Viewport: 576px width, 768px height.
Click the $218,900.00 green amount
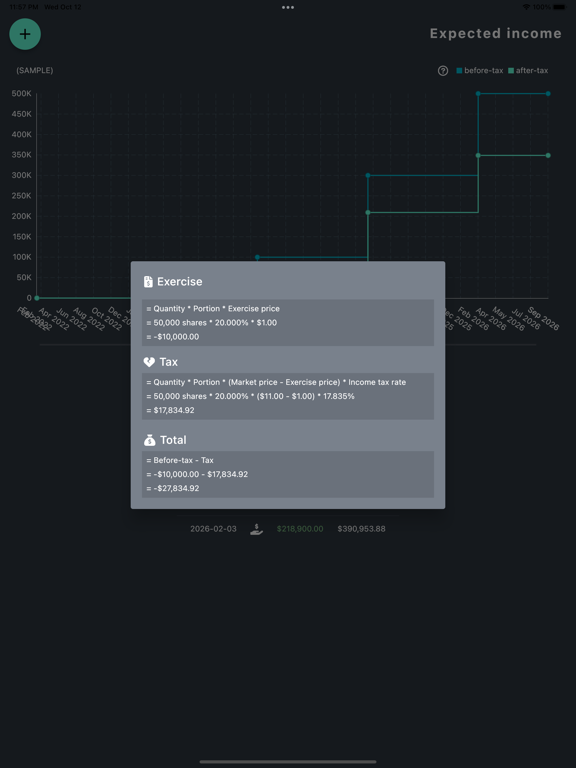click(x=300, y=529)
